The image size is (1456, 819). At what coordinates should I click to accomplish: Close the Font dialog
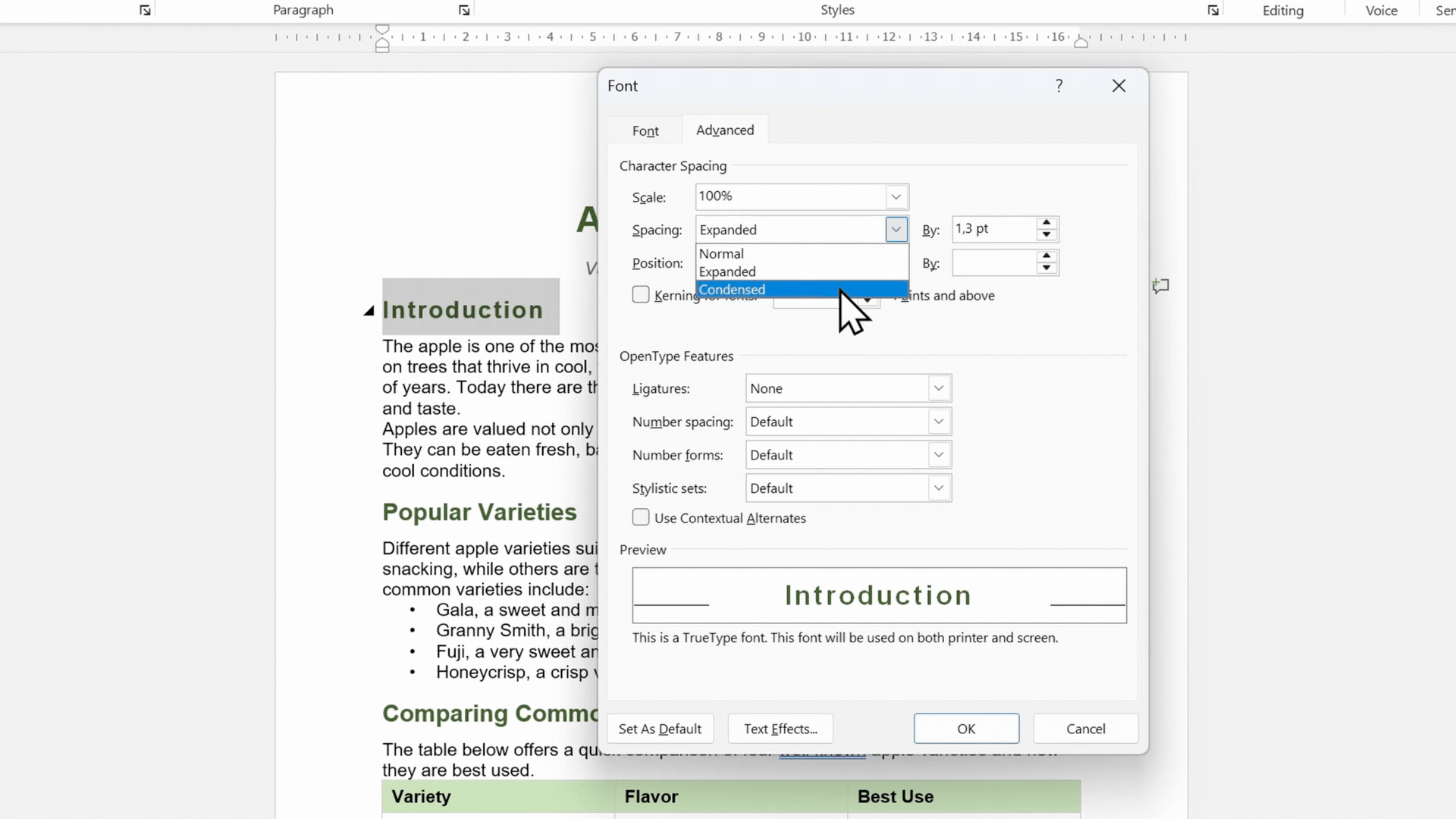(1119, 86)
